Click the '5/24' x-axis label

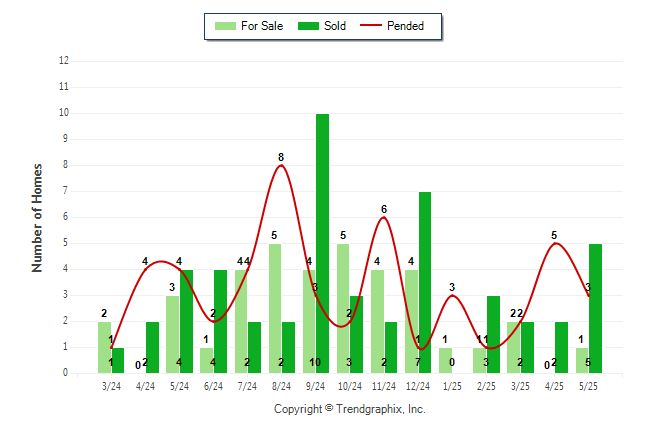[x=179, y=386]
